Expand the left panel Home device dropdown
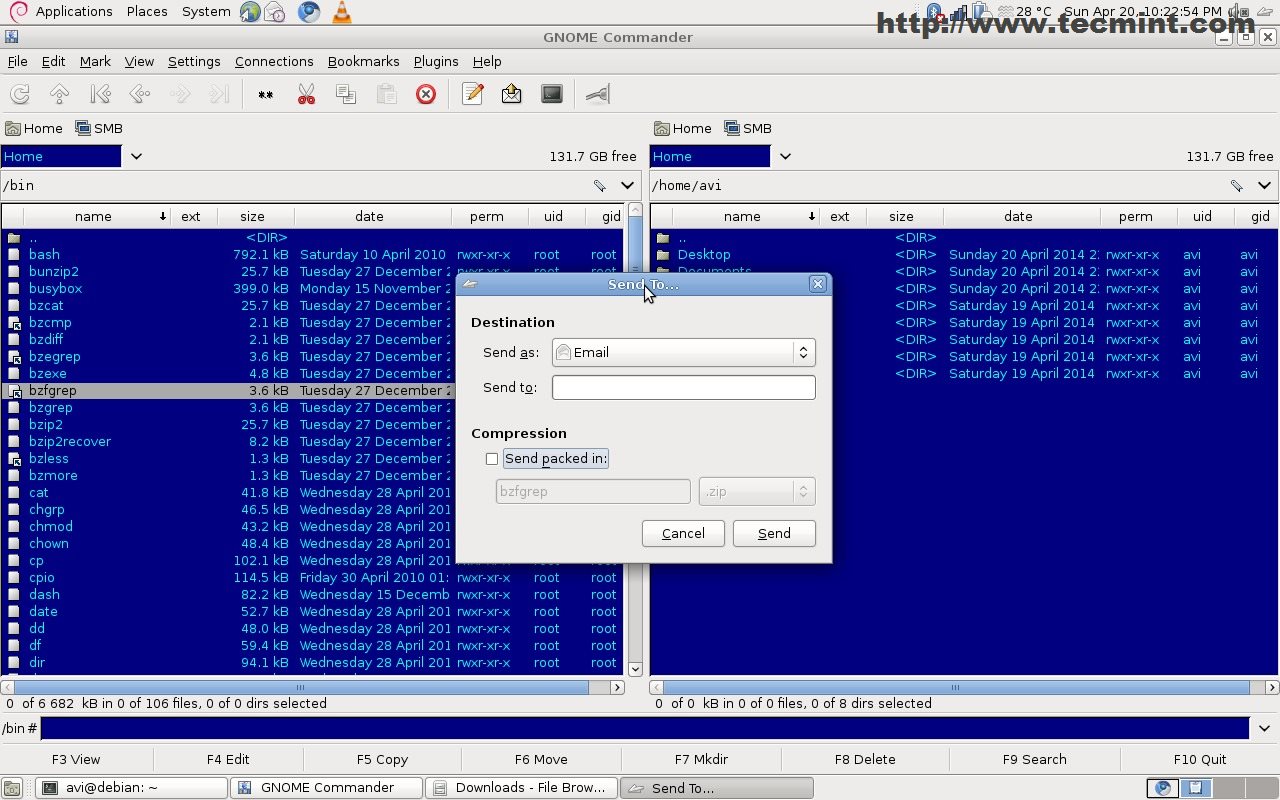The height and width of the screenshot is (800, 1280). point(136,156)
